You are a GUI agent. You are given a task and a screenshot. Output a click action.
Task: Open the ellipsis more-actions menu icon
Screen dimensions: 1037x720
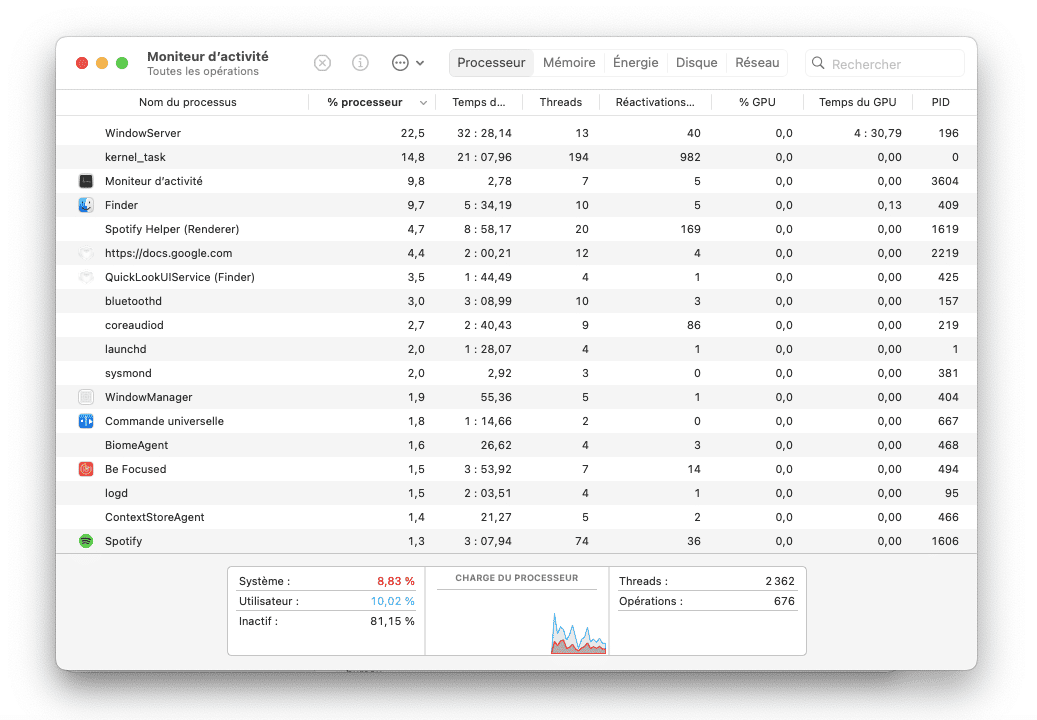click(x=400, y=63)
